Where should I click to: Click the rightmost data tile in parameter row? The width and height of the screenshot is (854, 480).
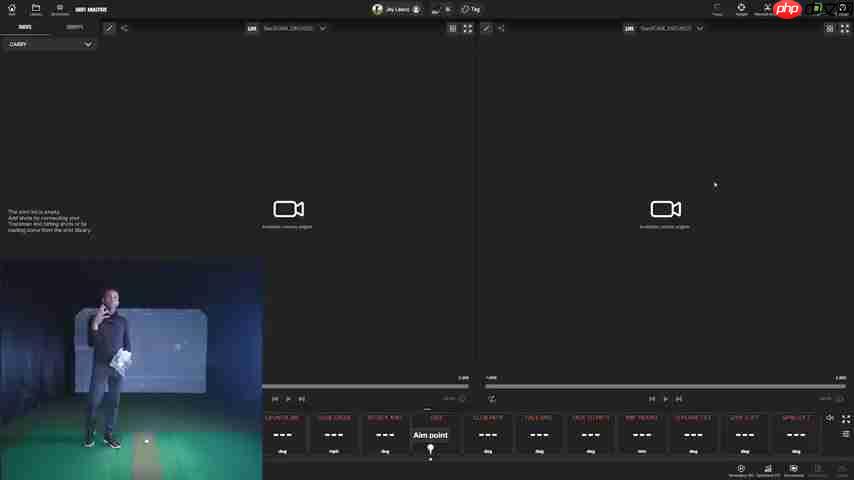[796, 435]
